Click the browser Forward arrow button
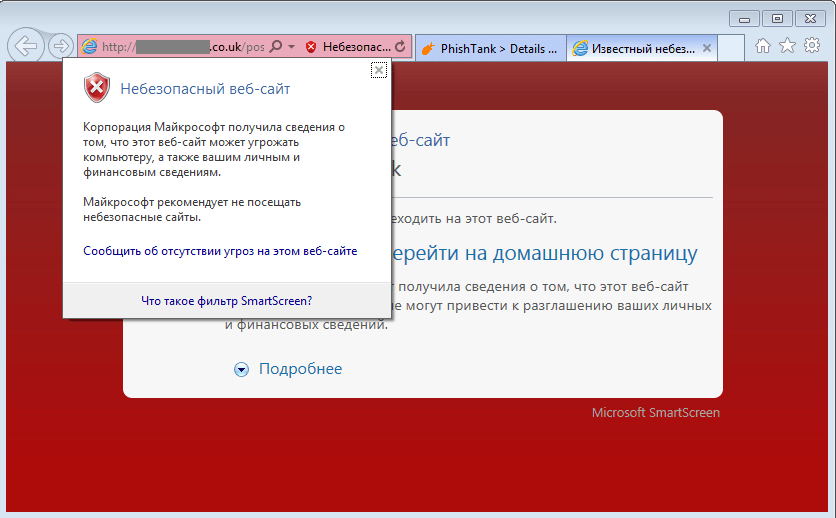836x518 pixels. 61,46
